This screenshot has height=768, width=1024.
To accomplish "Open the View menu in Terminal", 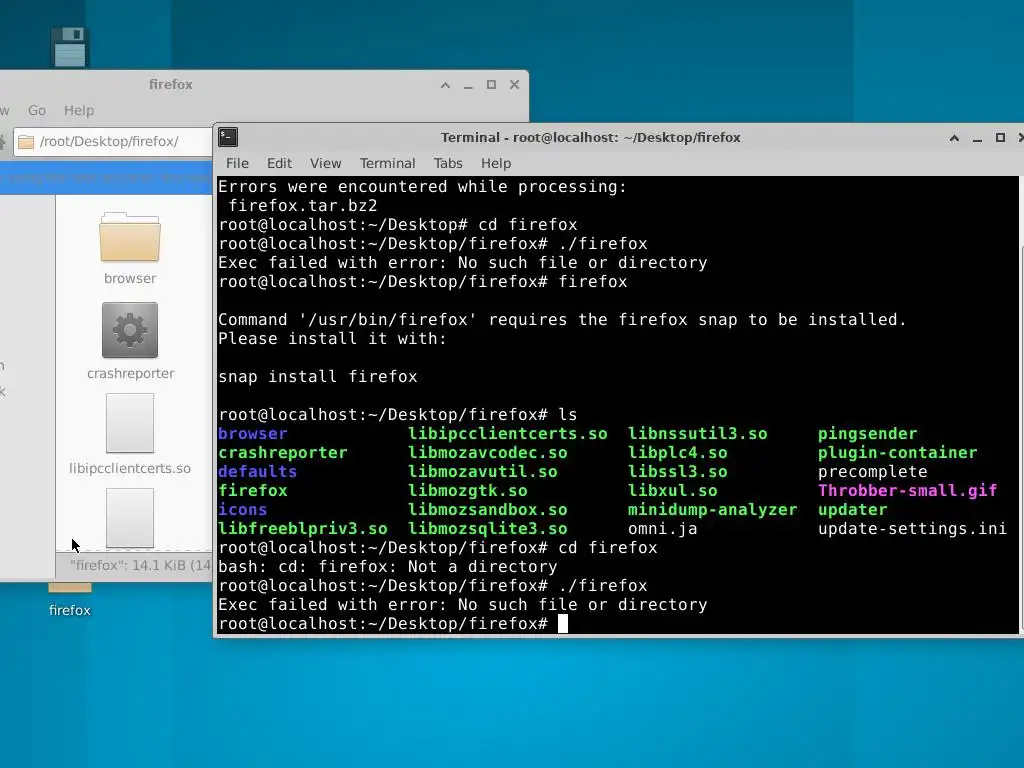I will point(325,163).
